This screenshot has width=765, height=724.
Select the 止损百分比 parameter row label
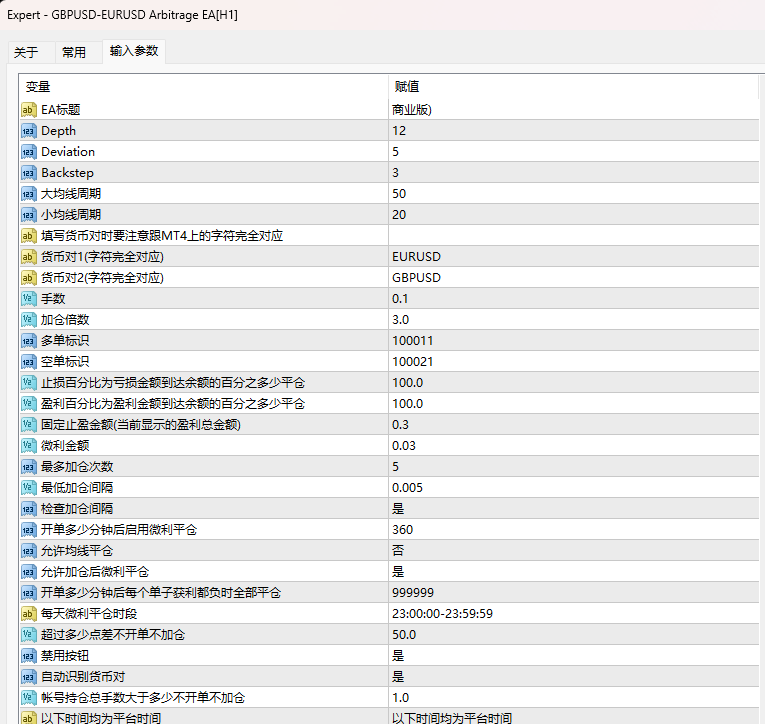tap(173, 382)
